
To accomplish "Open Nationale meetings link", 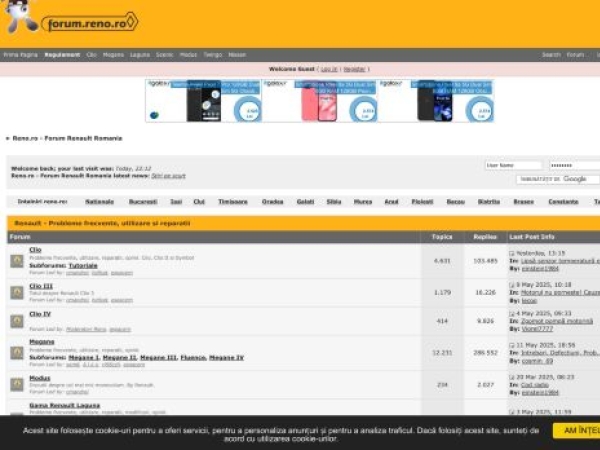I will (99, 202).
